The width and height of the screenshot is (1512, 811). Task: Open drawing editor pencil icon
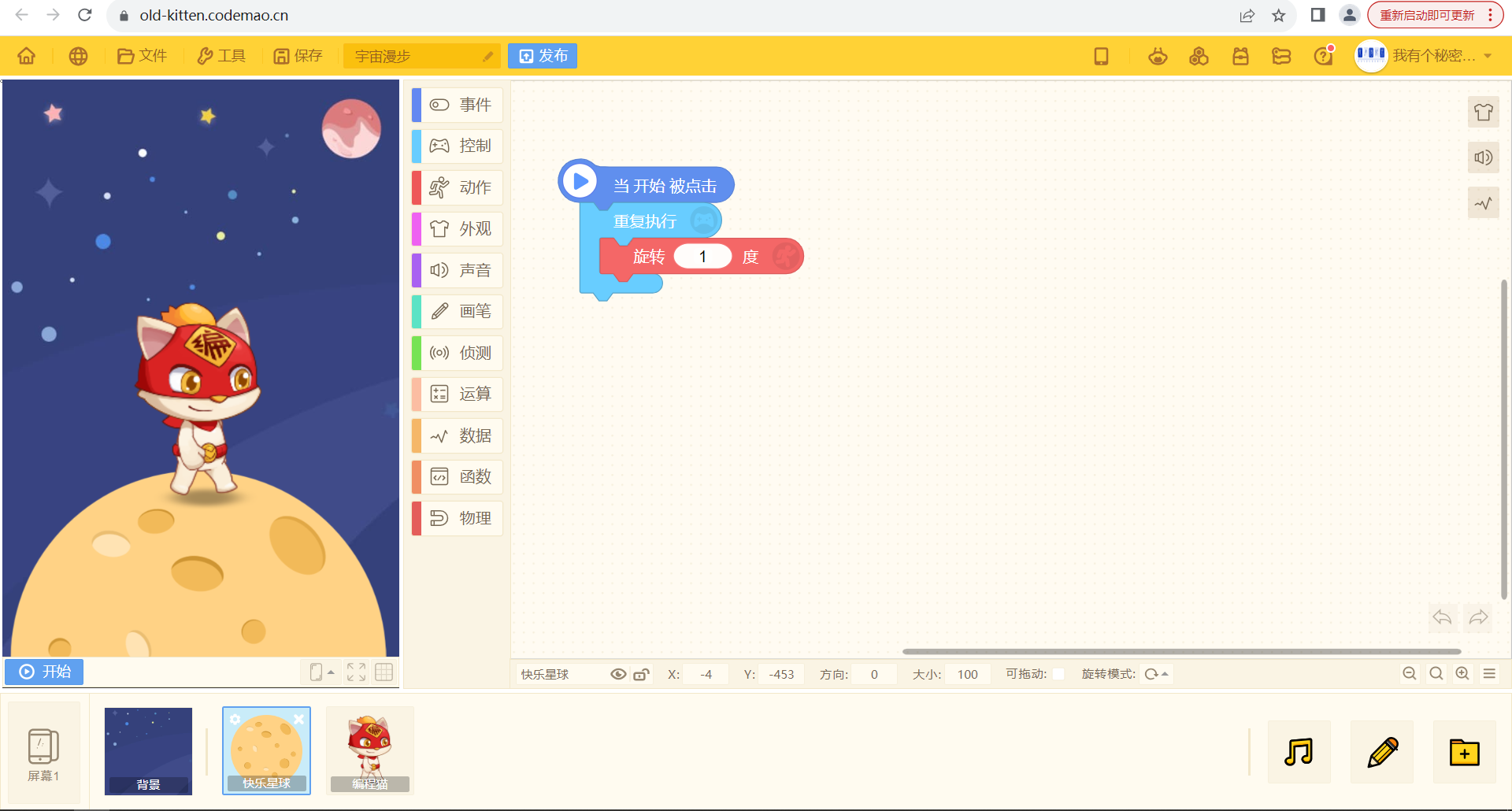[x=1382, y=752]
